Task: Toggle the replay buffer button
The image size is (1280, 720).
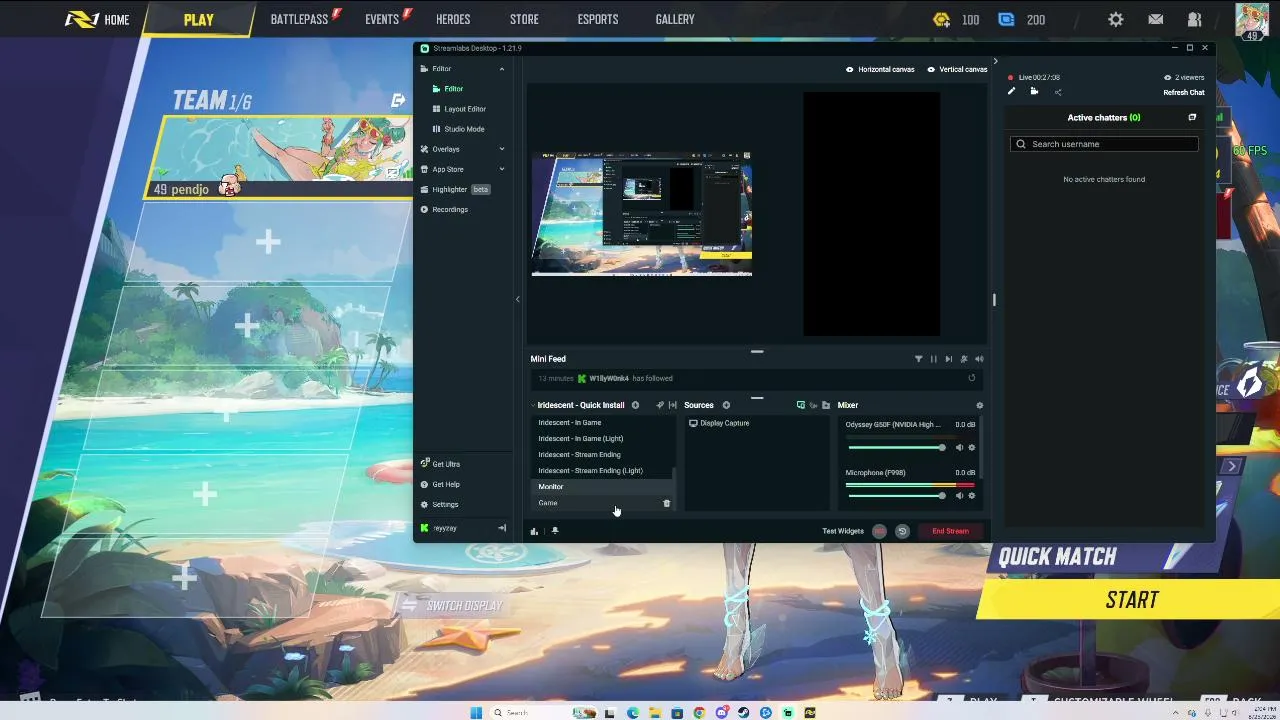Action: pos(902,531)
